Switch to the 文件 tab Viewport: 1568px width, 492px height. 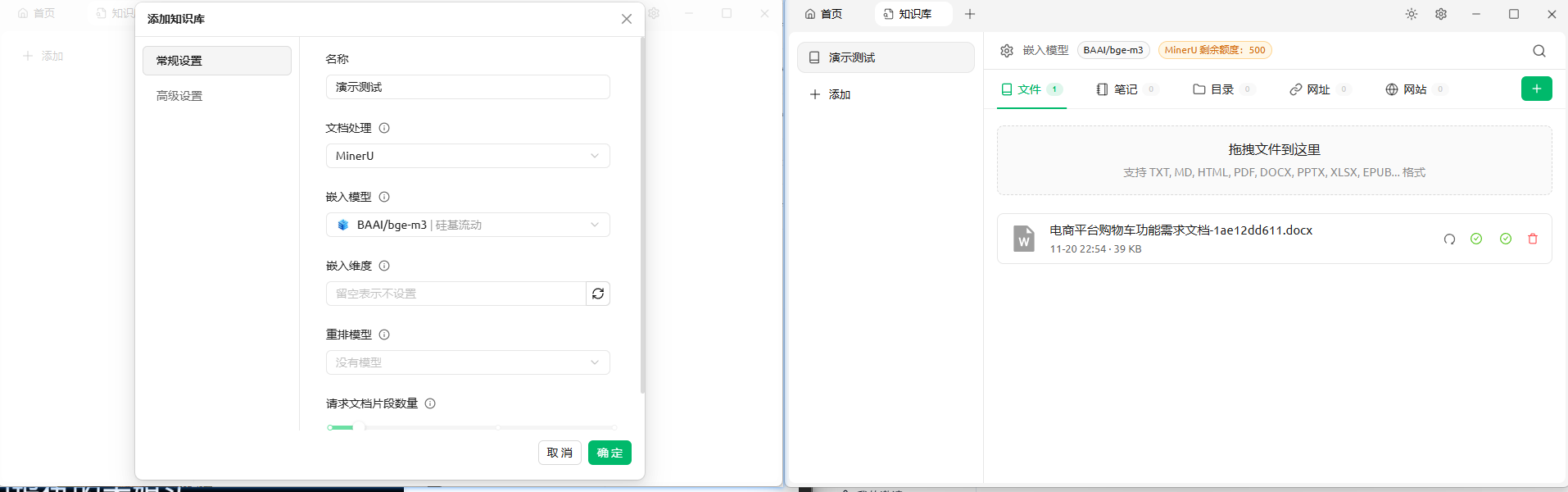[1031, 89]
